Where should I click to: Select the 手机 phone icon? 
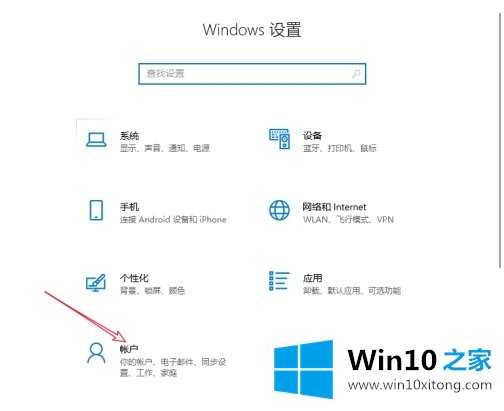click(96, 210)
